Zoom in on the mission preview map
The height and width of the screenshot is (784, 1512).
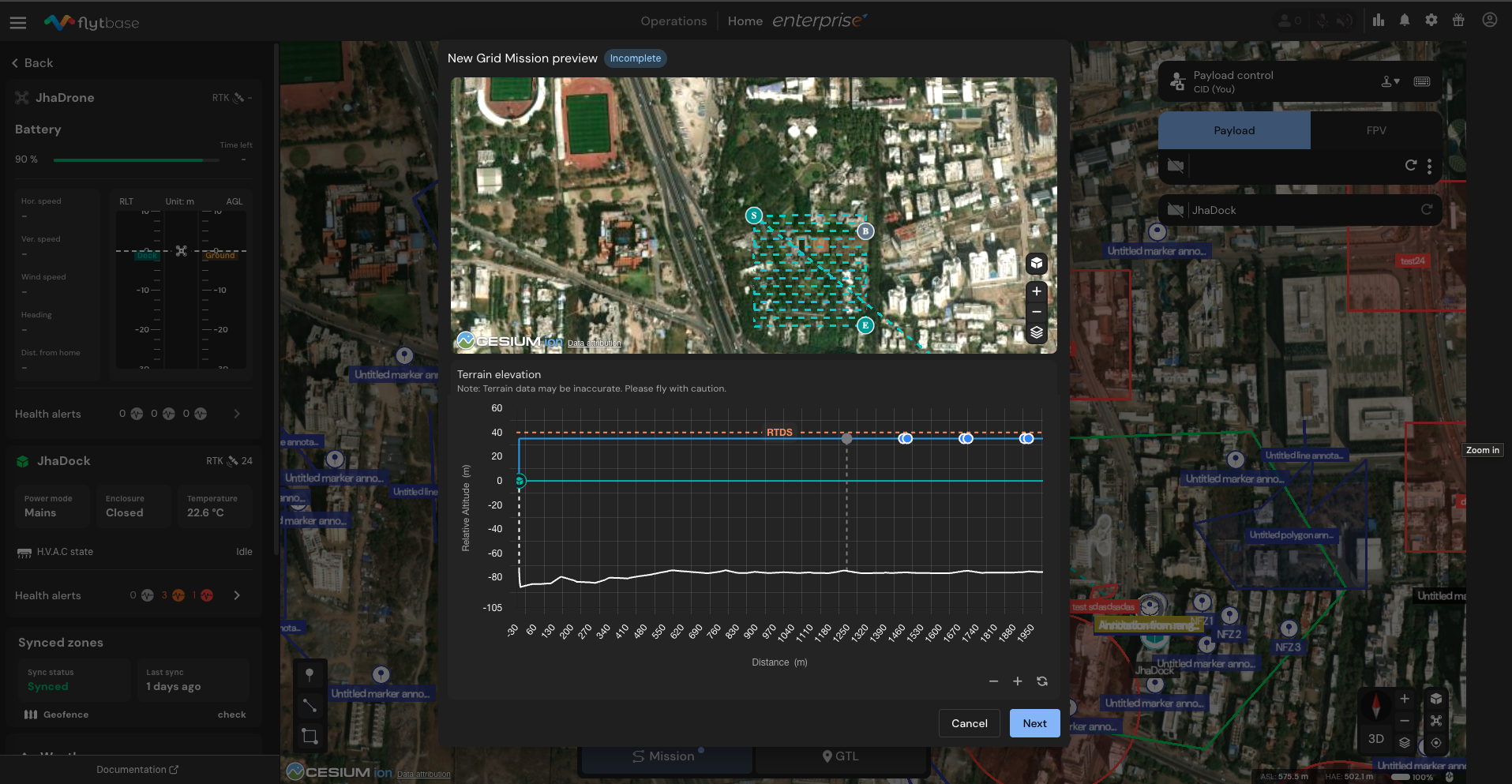1037,291
